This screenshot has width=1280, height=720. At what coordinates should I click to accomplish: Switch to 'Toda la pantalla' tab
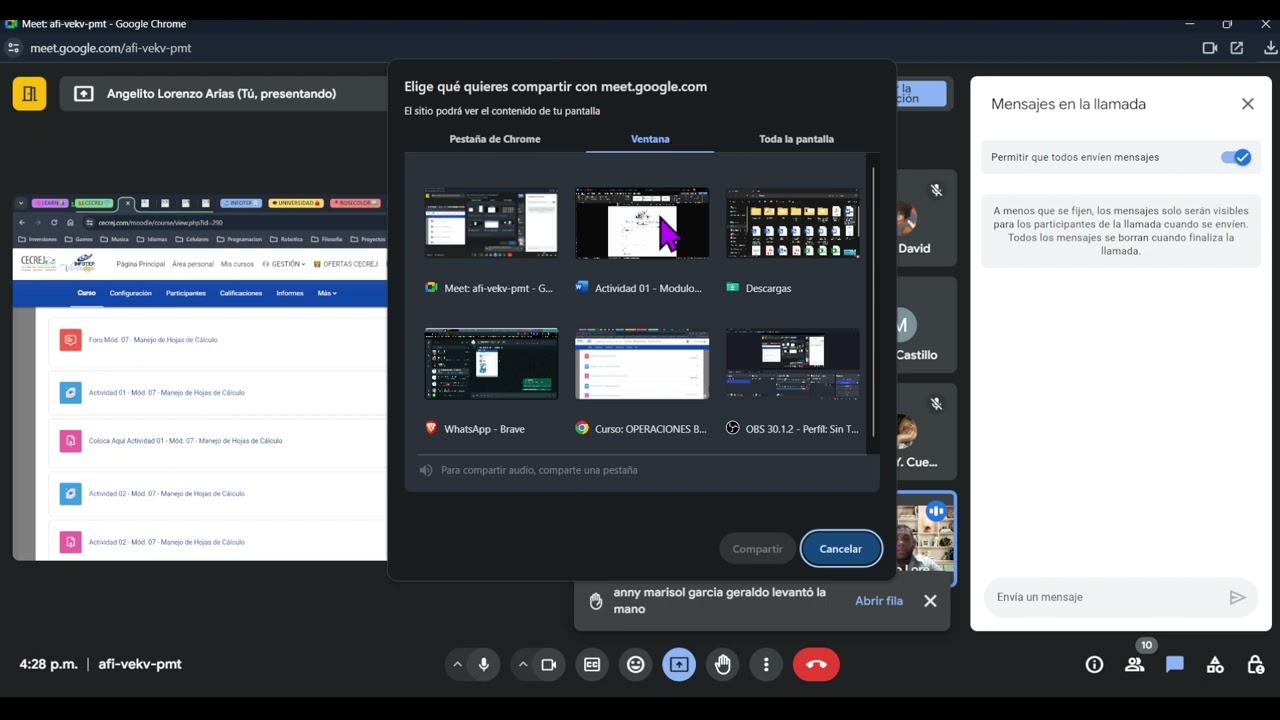(x=796, y=139)
